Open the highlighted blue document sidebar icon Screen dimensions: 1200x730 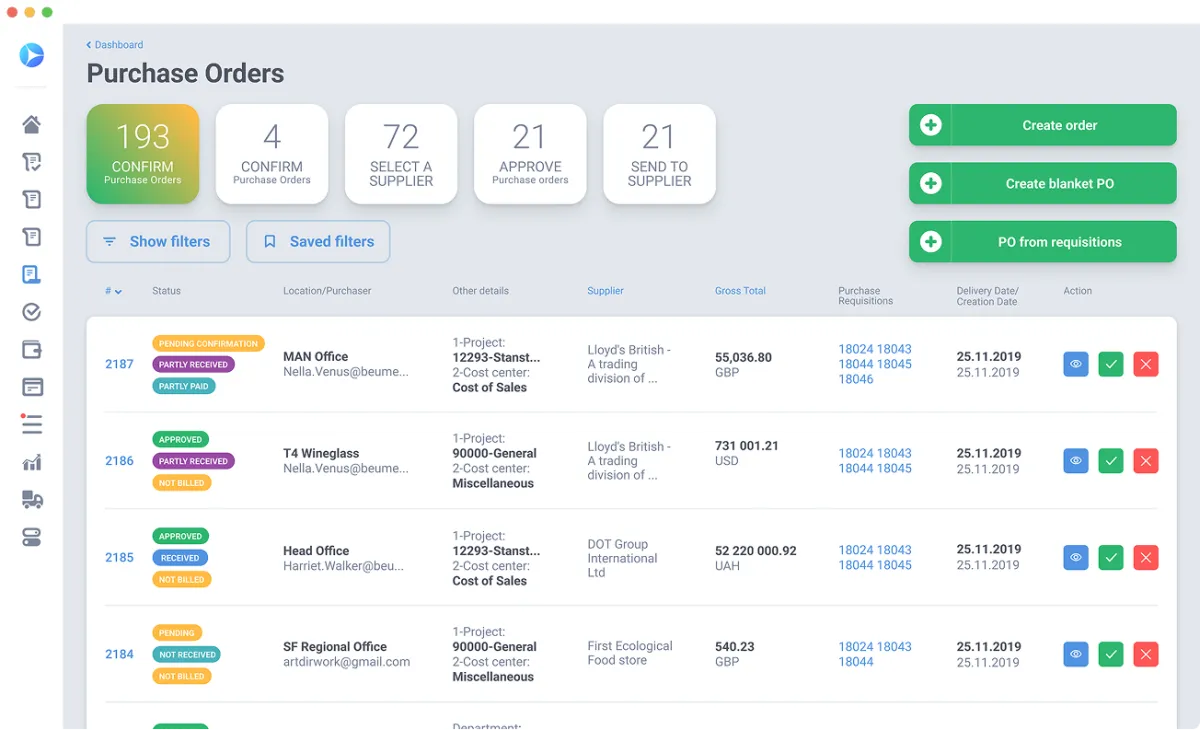point(32,274)
